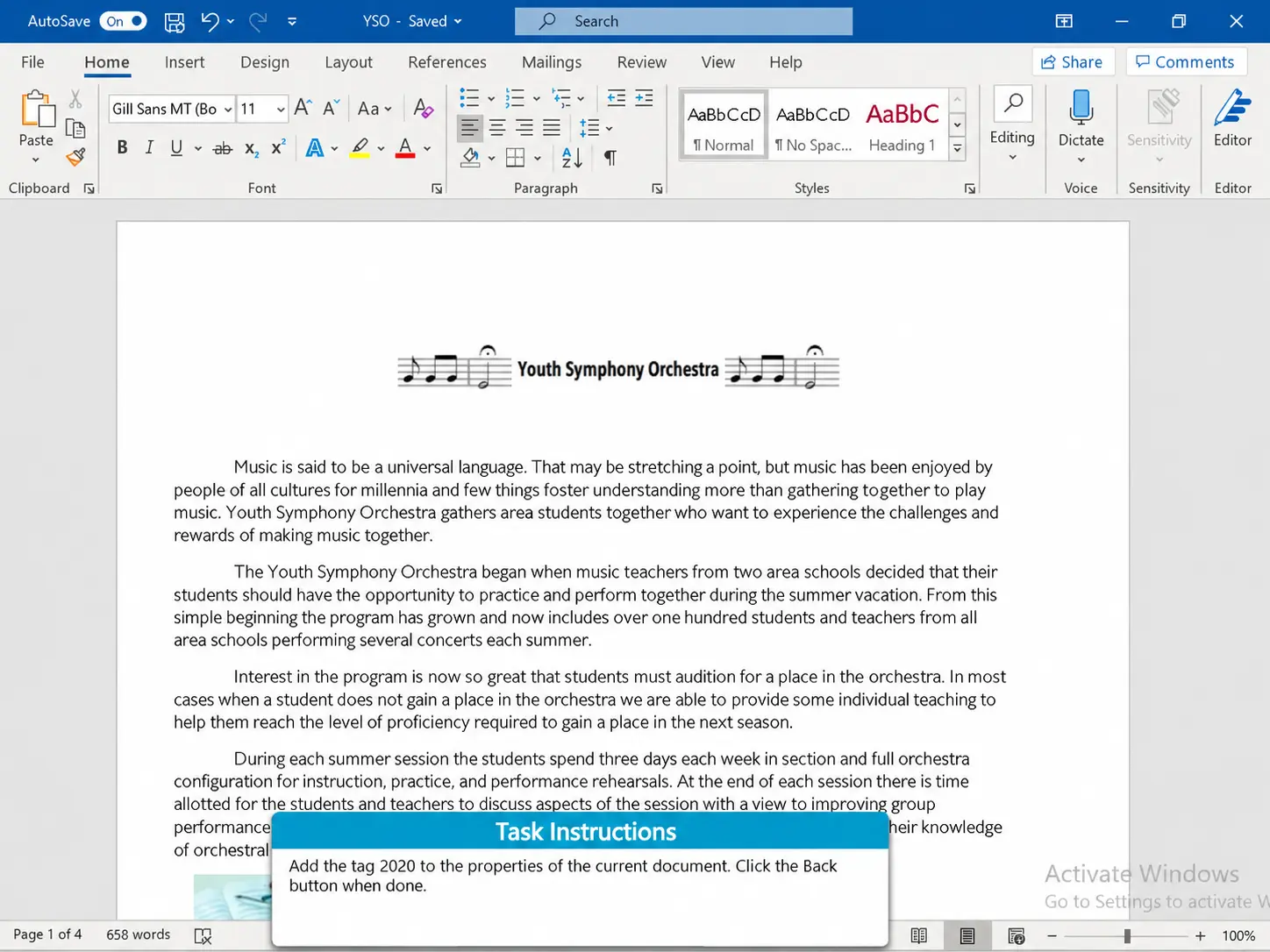Toggle Show/Hide paragraph marks
Screen dimensions: 1270x952
(610, 158)
